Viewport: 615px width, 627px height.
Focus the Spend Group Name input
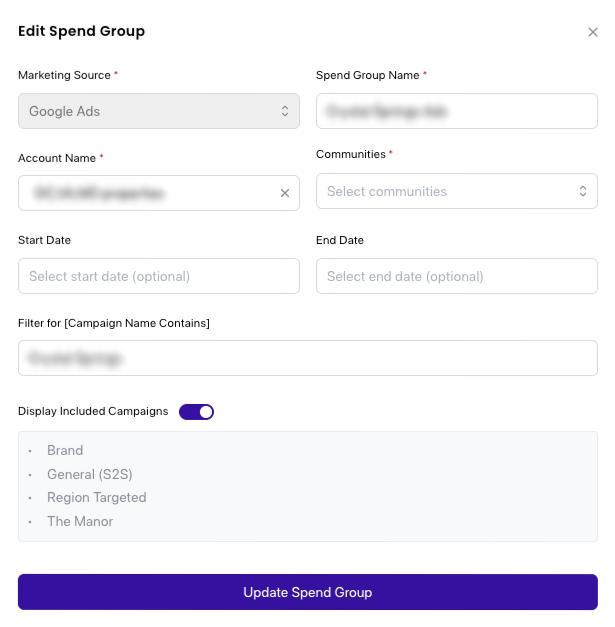coord(457,111)
